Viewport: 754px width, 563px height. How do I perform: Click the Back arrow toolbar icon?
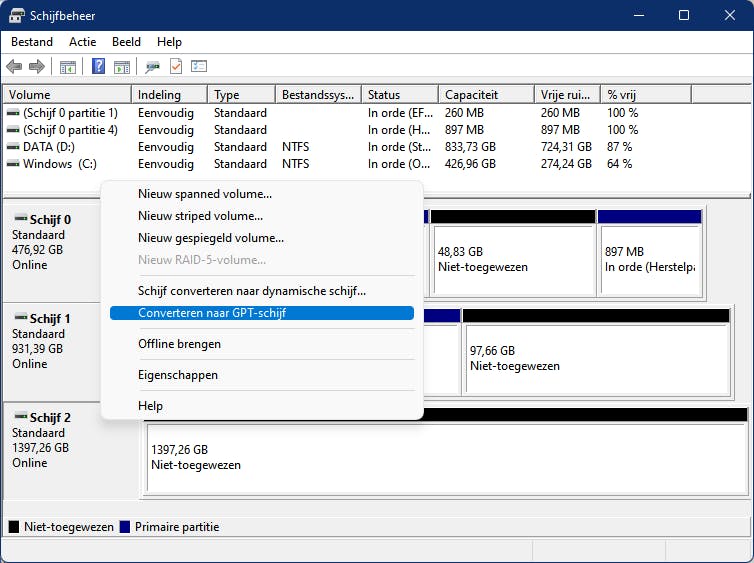[14, 67]
